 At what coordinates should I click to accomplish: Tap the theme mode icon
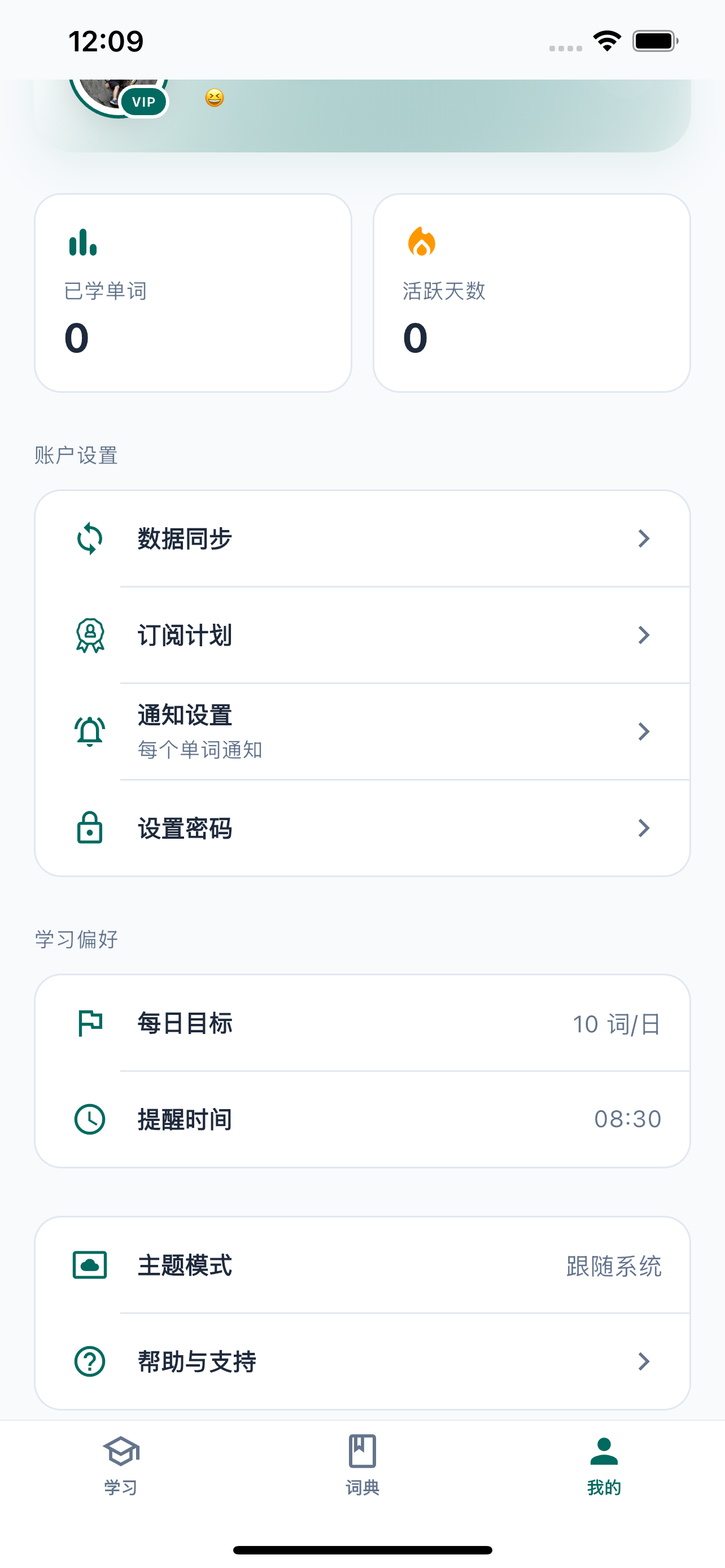click(x=89, y=1265)
